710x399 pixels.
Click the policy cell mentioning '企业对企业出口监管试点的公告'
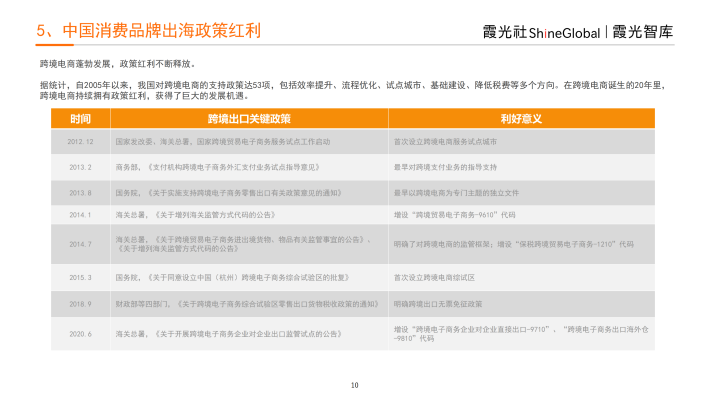pos(249,334)
